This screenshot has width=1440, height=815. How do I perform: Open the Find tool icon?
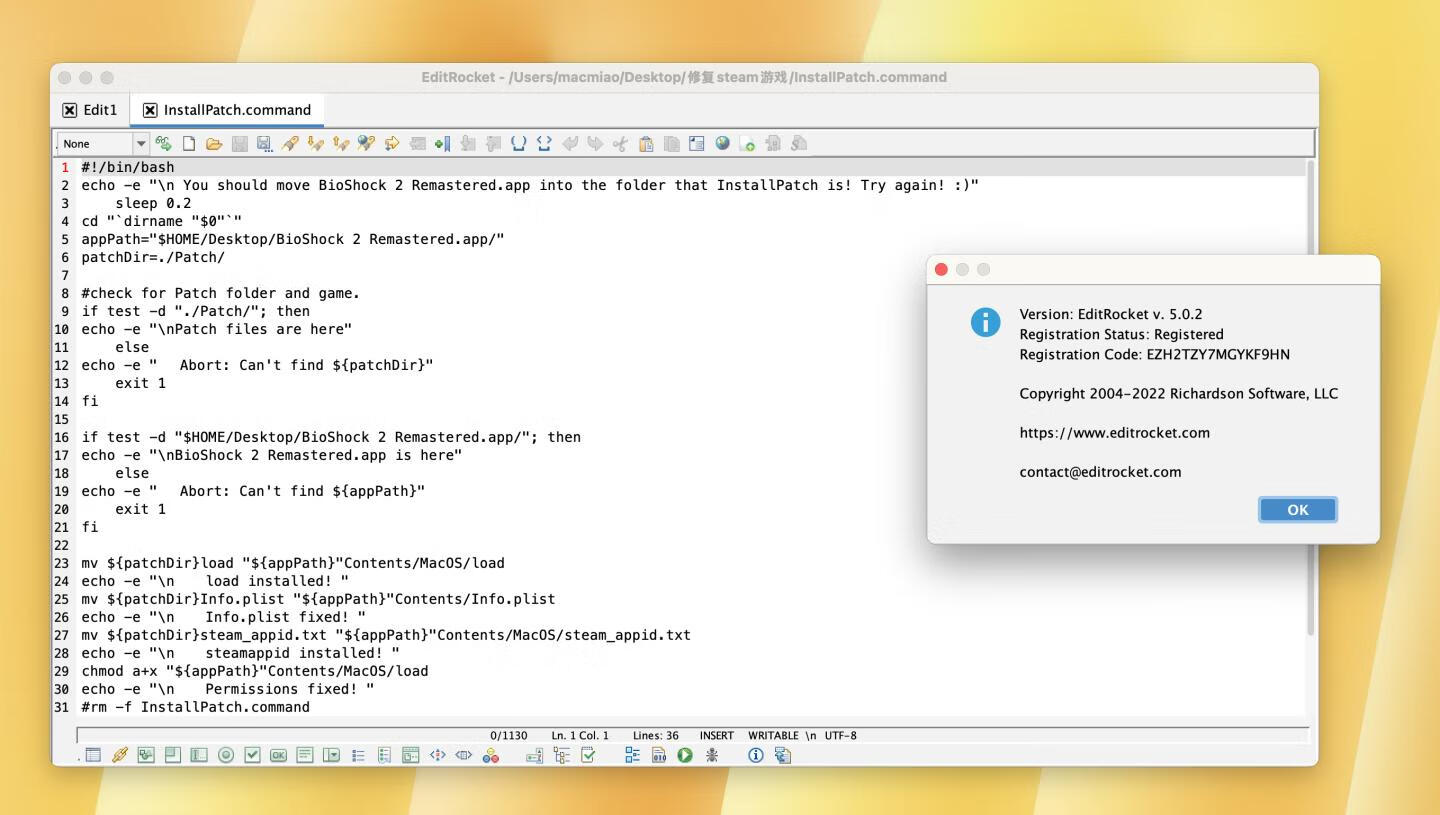[290, 143]
